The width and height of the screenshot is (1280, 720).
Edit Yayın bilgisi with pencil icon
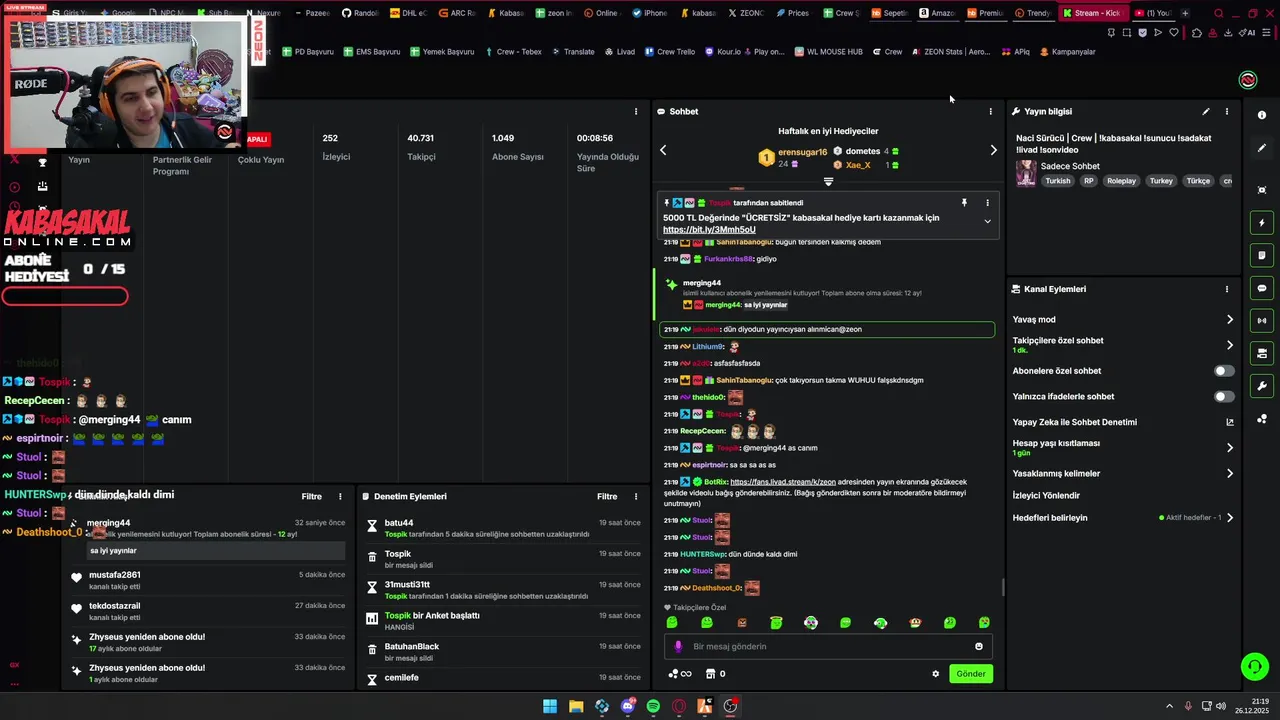[1206, 111]
